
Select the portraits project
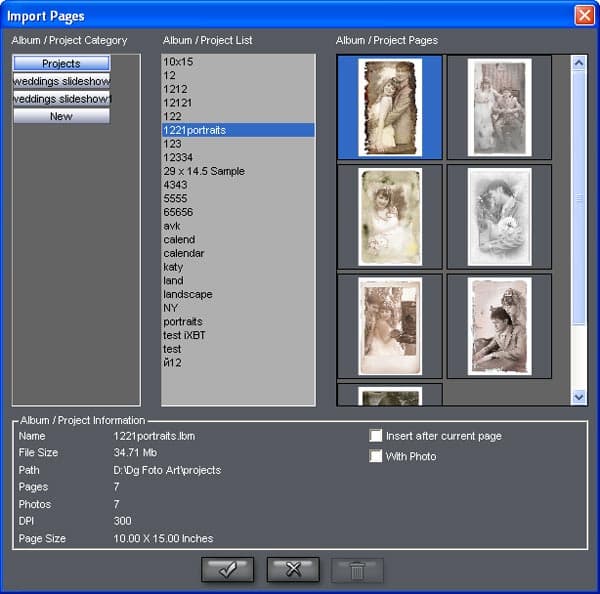point(238,321)
